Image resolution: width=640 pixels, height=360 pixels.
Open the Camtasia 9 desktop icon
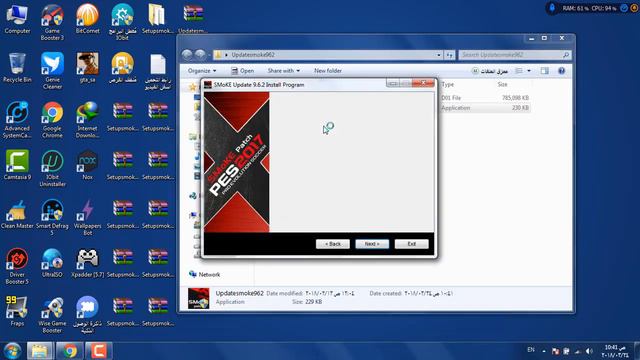[17, 165]
